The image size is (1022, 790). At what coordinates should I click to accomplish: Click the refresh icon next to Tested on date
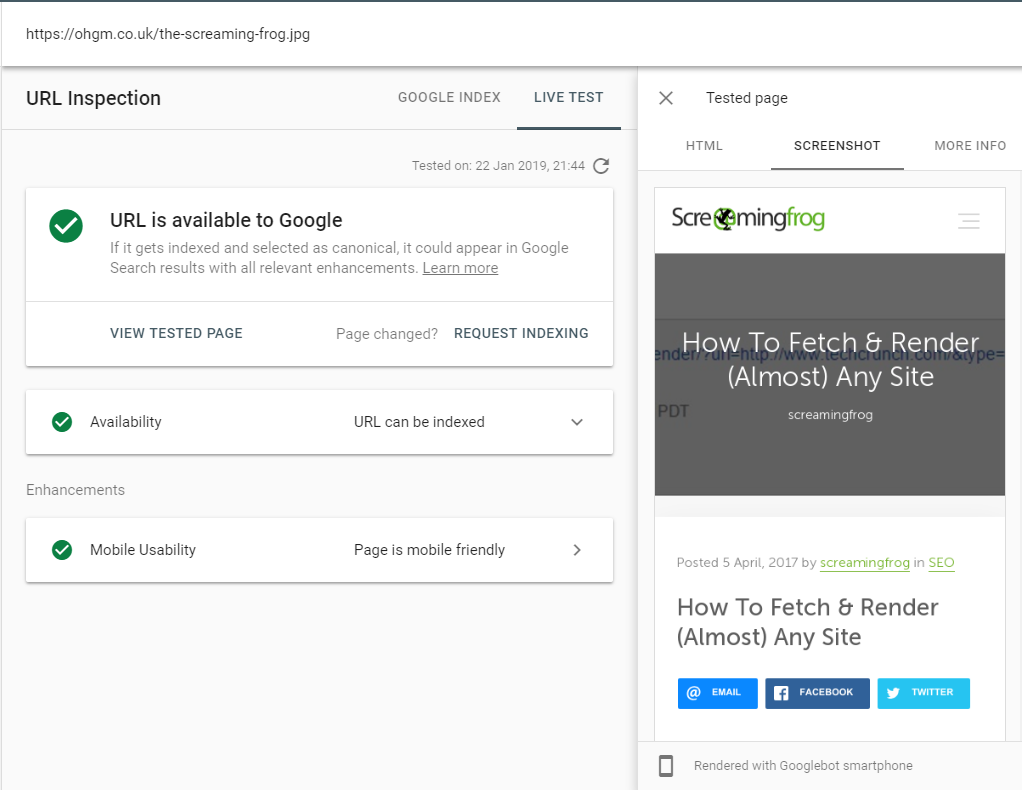pos(601,166)
